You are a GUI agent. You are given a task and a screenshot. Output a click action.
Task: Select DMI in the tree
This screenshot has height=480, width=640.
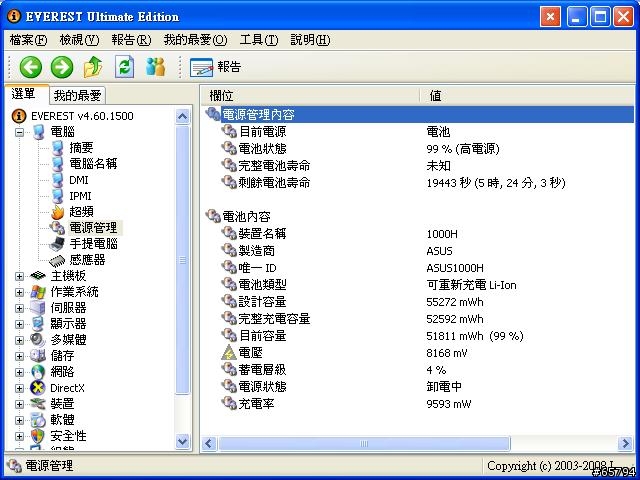pos(79,180)
